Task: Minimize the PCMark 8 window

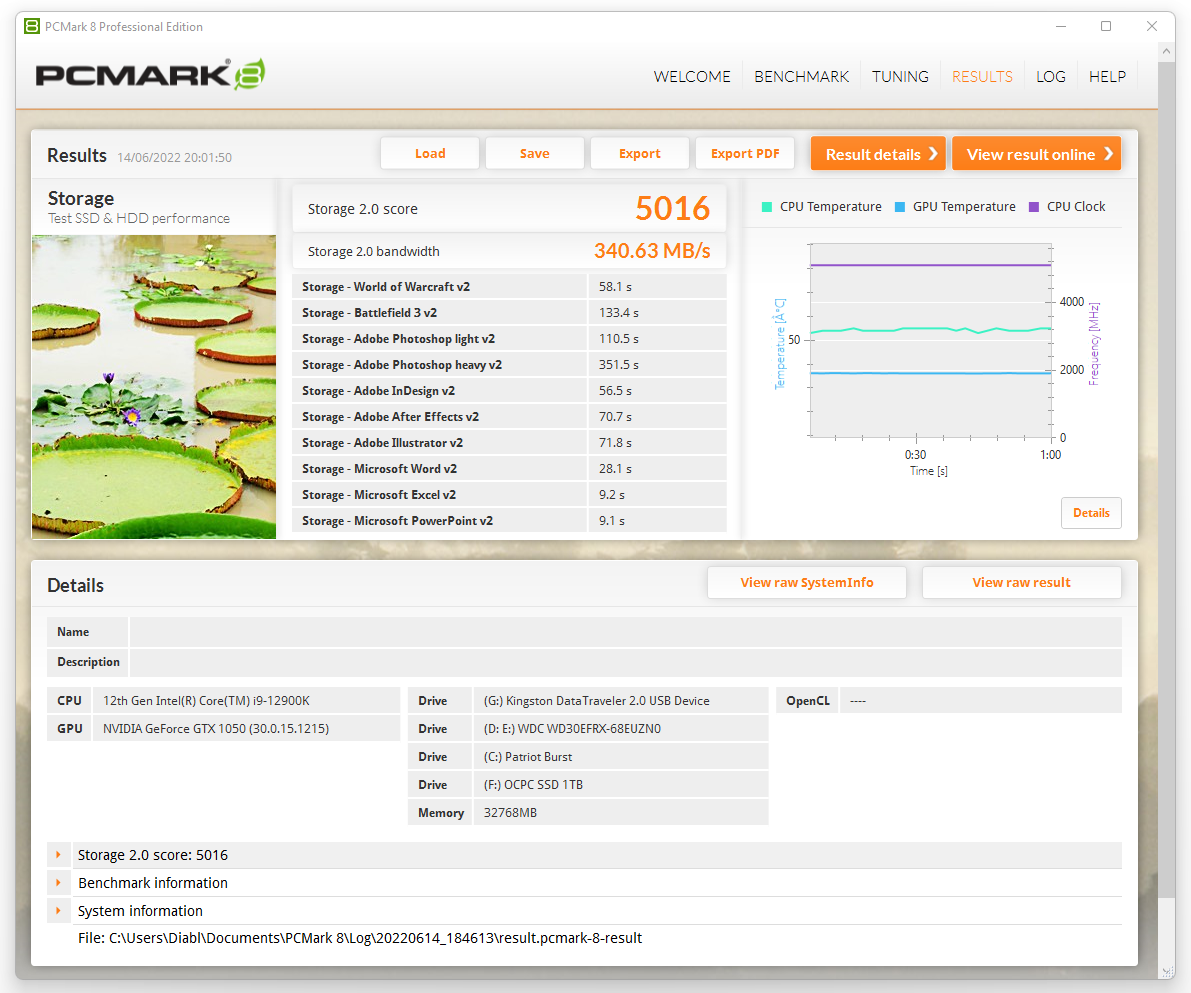Action: (1061, 27)
